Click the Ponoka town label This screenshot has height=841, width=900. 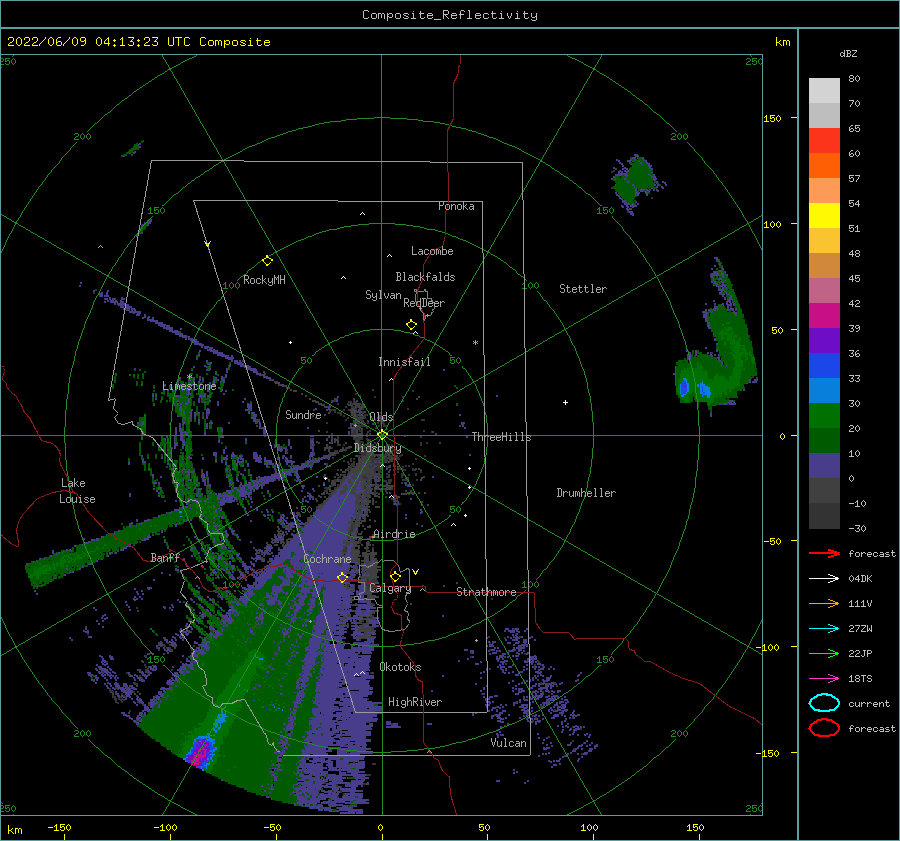[x=456, y=206]
